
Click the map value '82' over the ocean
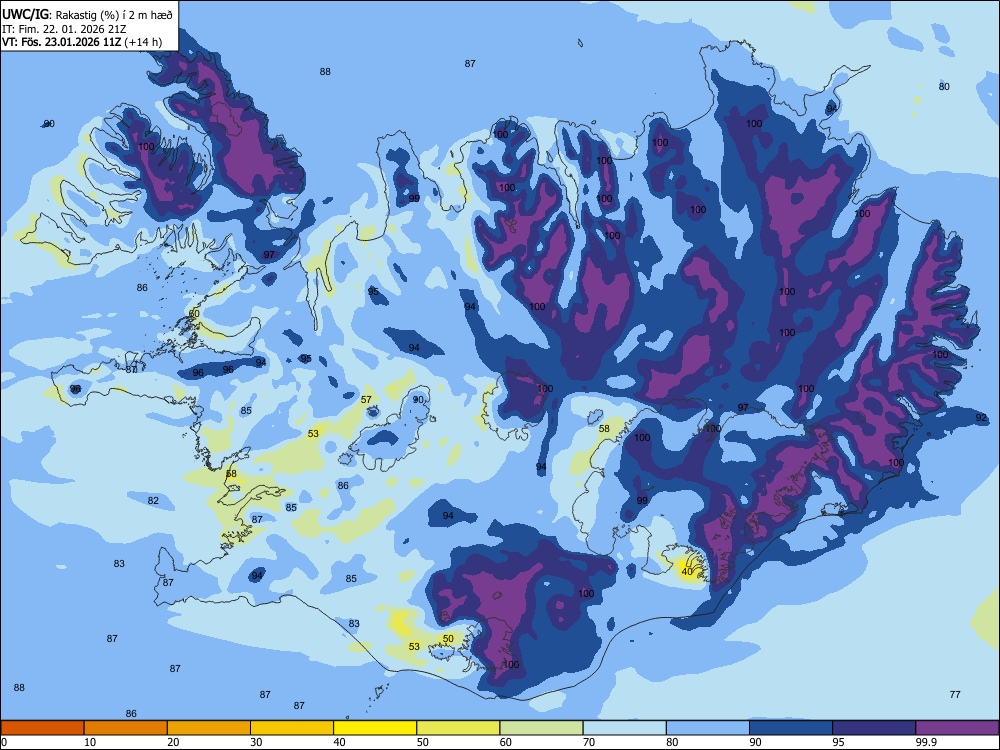(153, 501)
